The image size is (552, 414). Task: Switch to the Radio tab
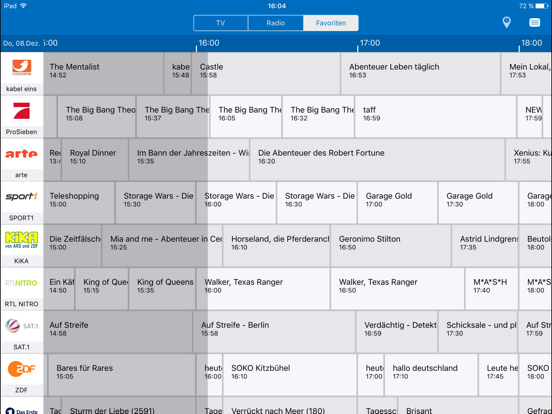click(x=275, y=23)
